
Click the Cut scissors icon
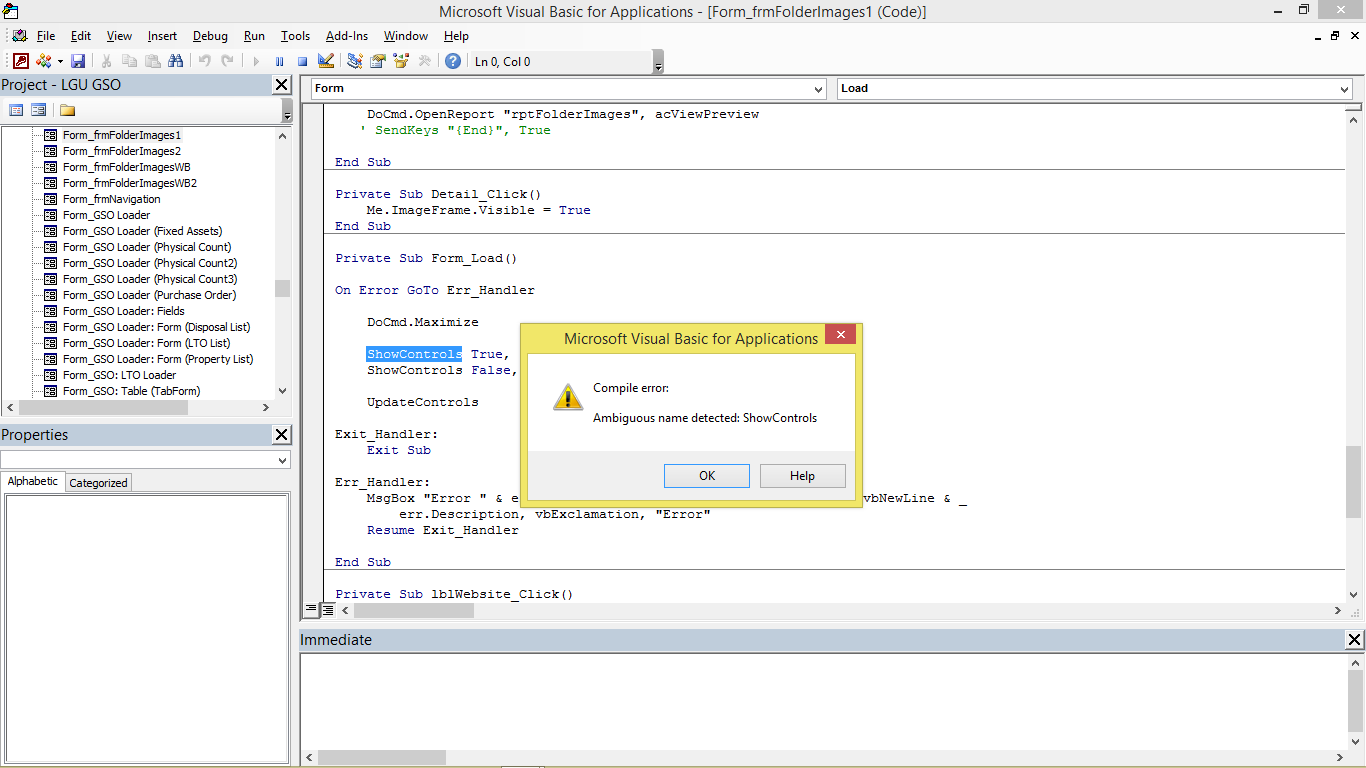pyautogui.click(x=106, y=61)
